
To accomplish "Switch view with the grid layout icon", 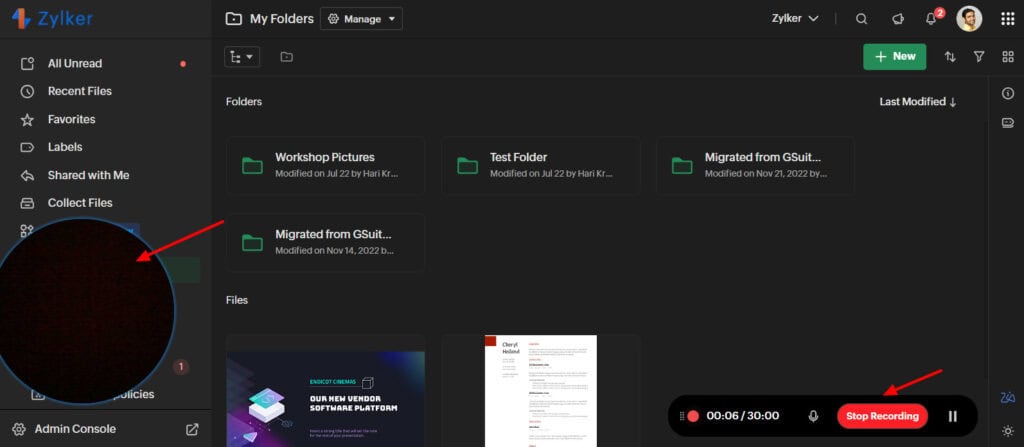I will tap(1008, 57).
